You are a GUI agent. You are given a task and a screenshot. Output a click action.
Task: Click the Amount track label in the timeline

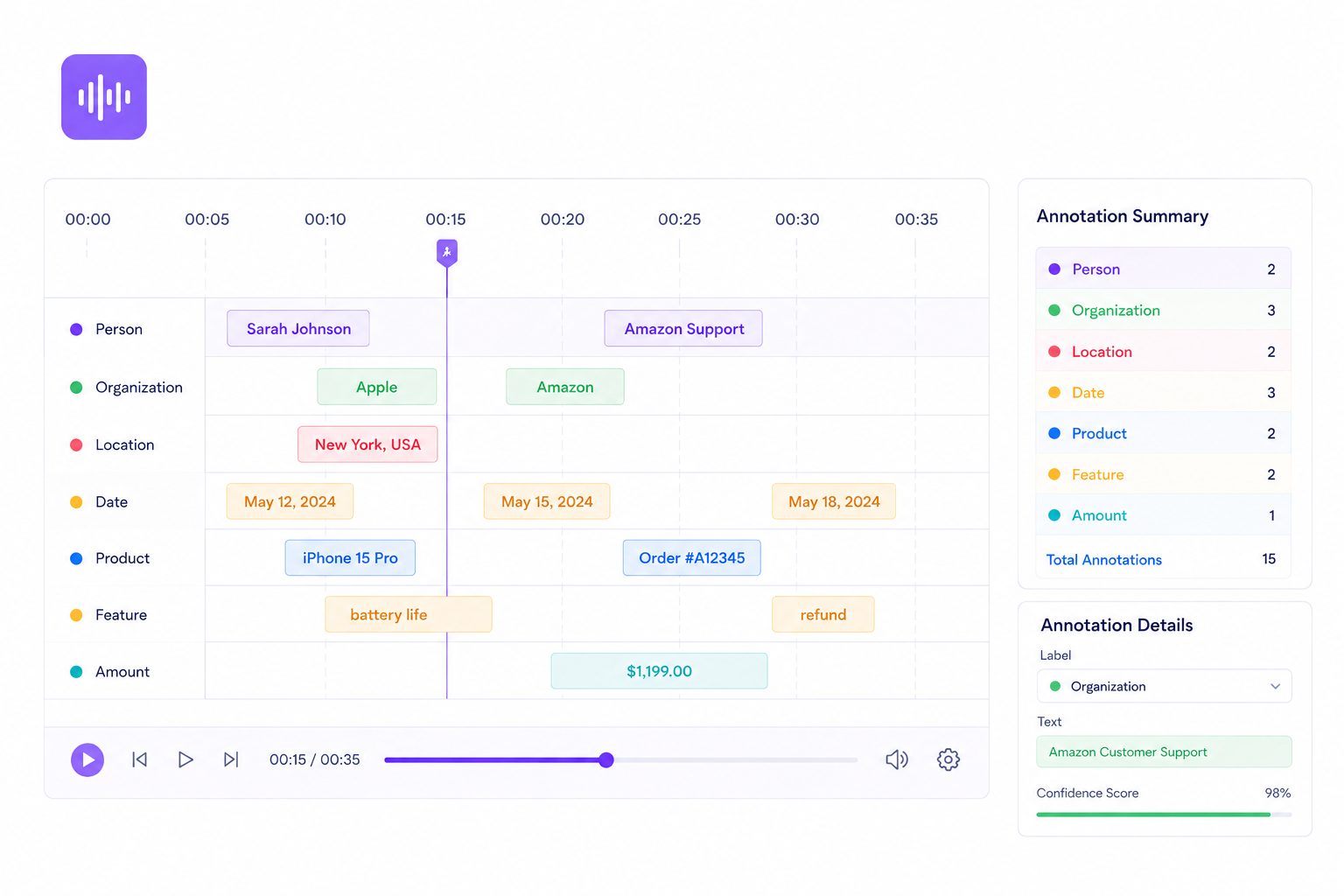[x=122, y=672]
